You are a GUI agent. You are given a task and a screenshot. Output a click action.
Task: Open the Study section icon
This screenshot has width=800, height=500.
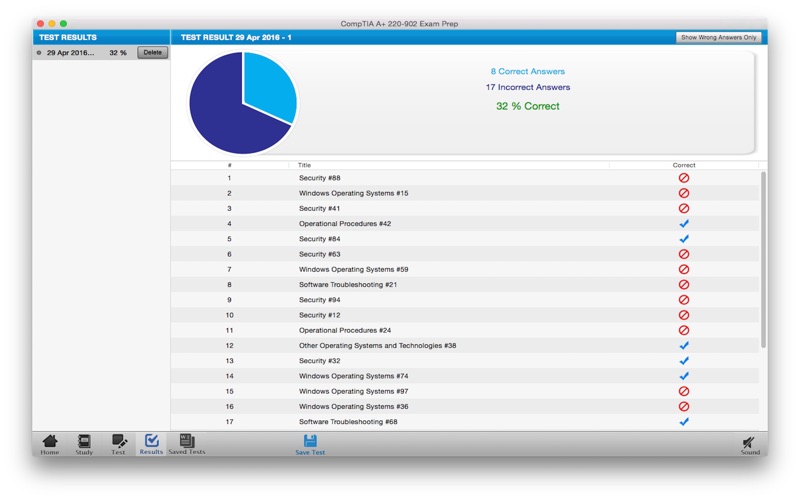click(x=84, y=444)
